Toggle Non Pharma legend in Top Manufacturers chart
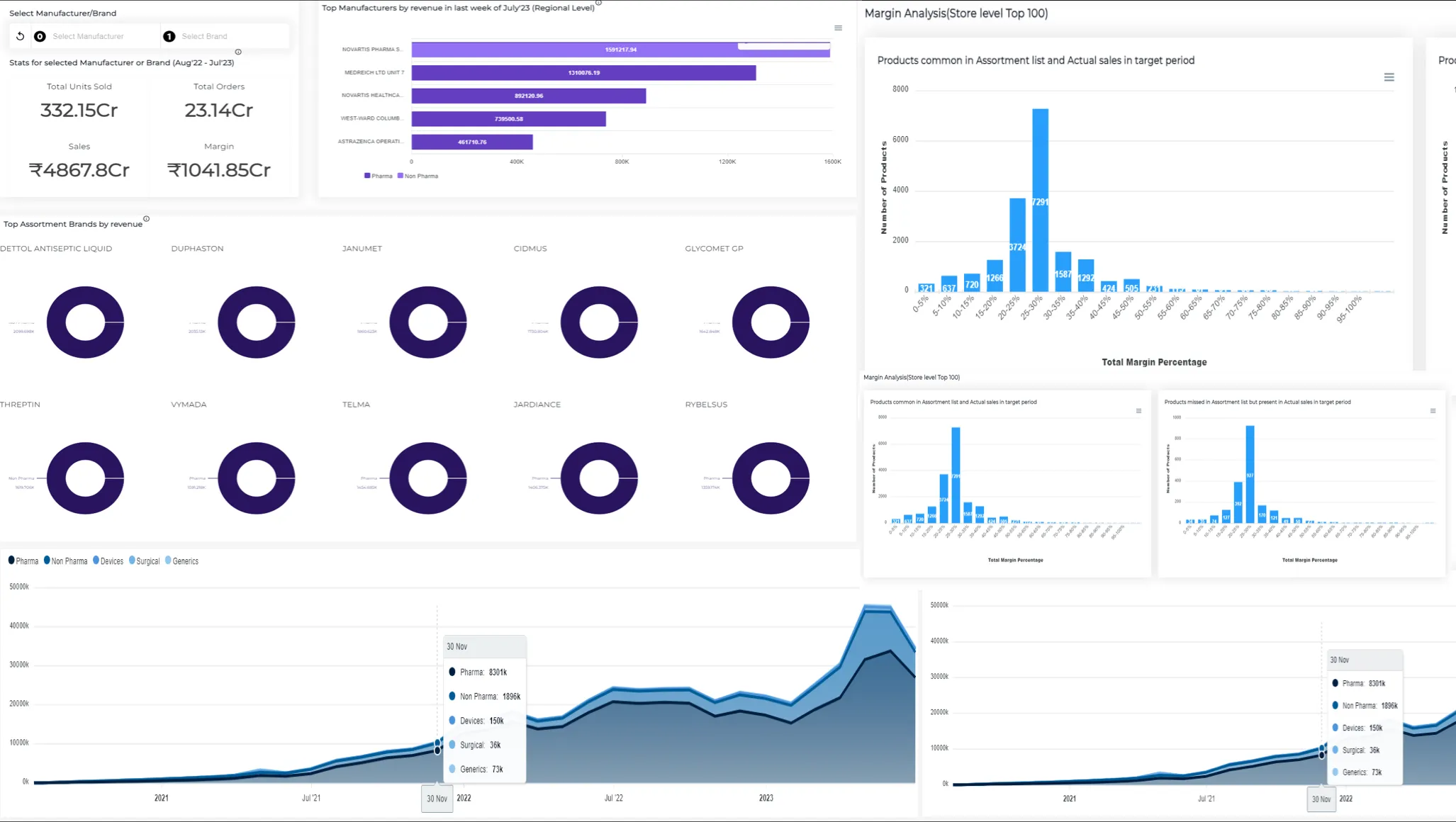Image resolution: width=1456 pixels, height=822 pixels. pos(418,176)
